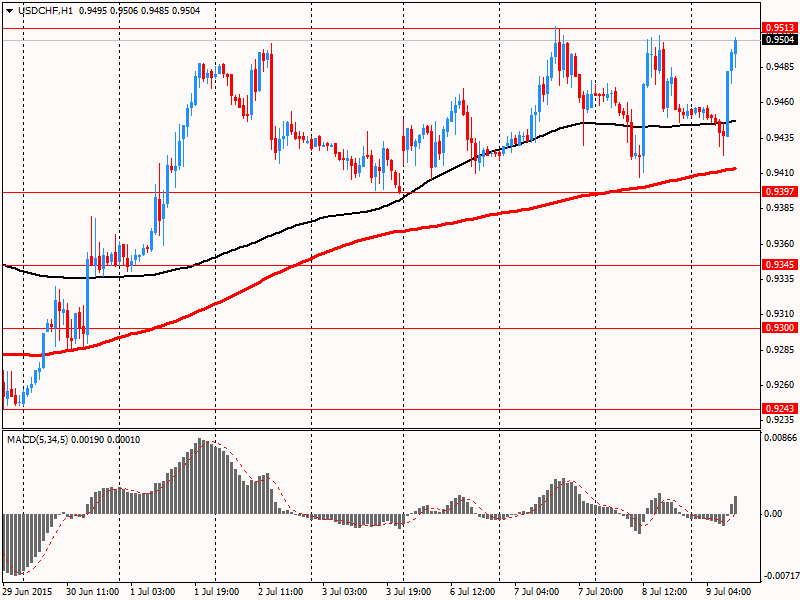Click the 0.9485 price scale value
The height and width of the screenshot is (600, 800).
780,67
